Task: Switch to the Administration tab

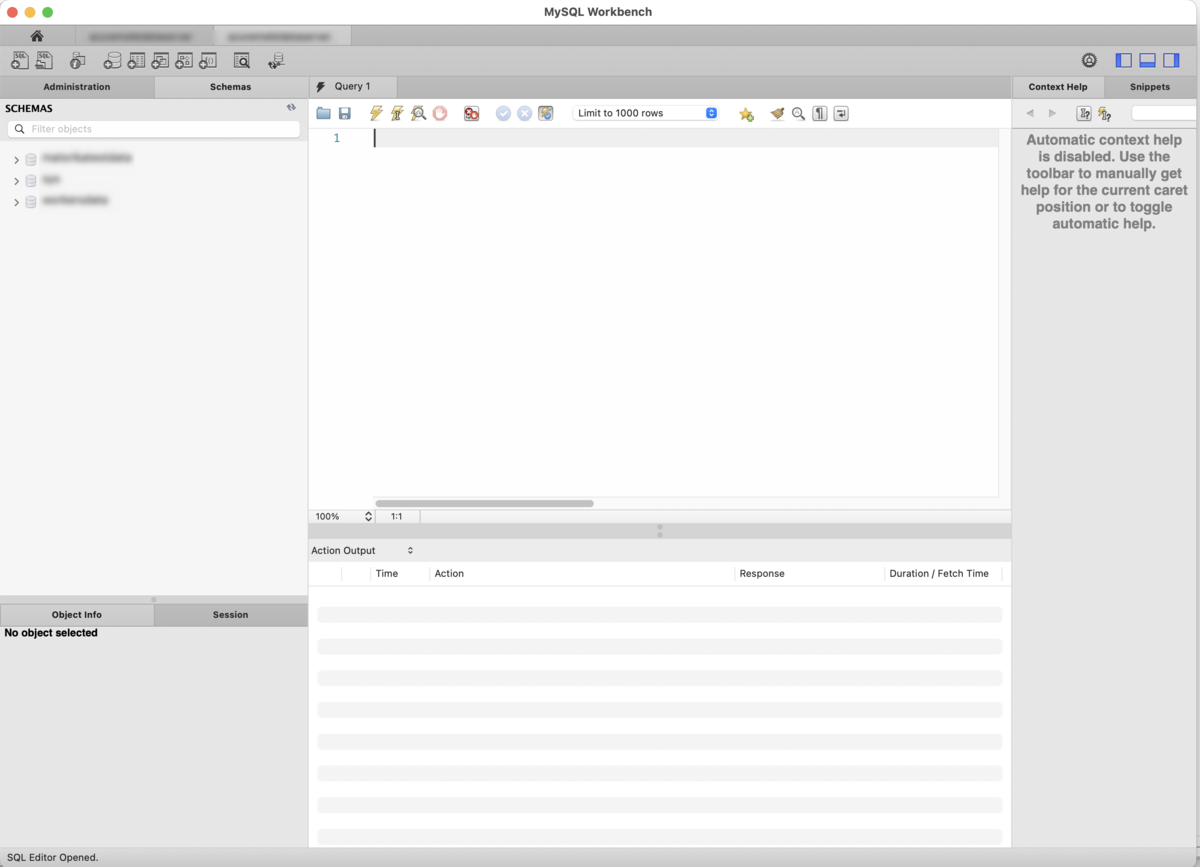Action: pos(77,87)
